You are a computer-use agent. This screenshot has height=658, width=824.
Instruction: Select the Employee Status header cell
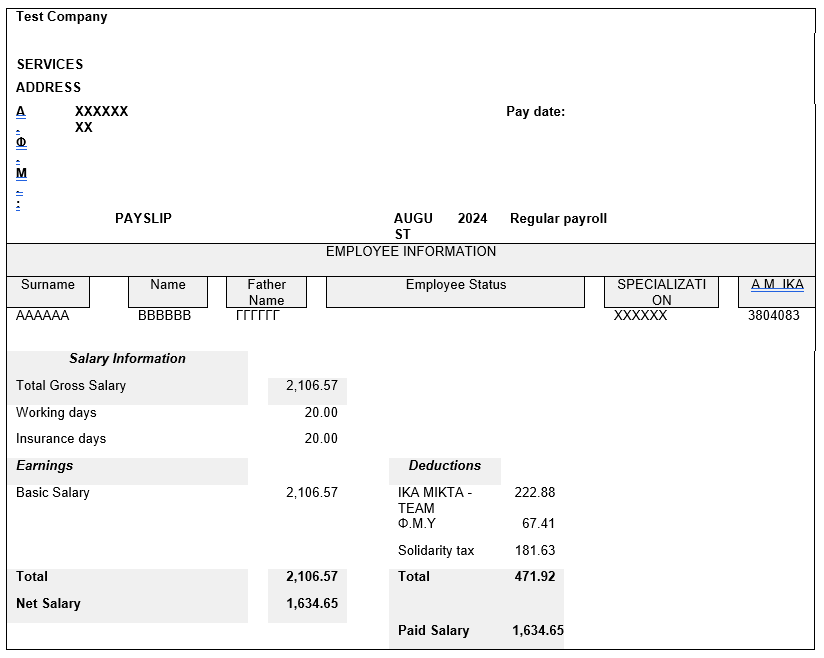coord(455,284)
